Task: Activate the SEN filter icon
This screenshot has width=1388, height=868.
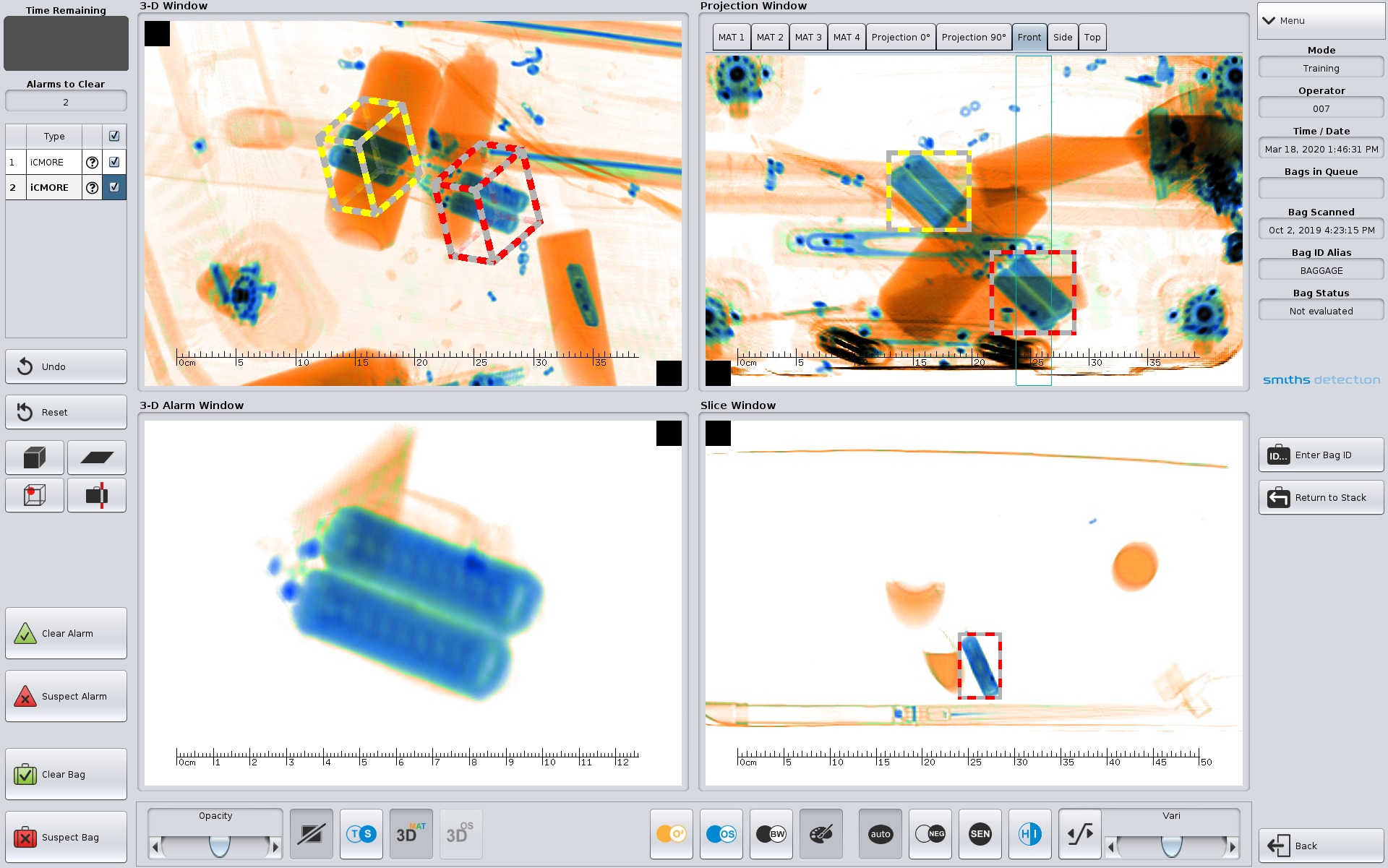Action: click(980, 834)
